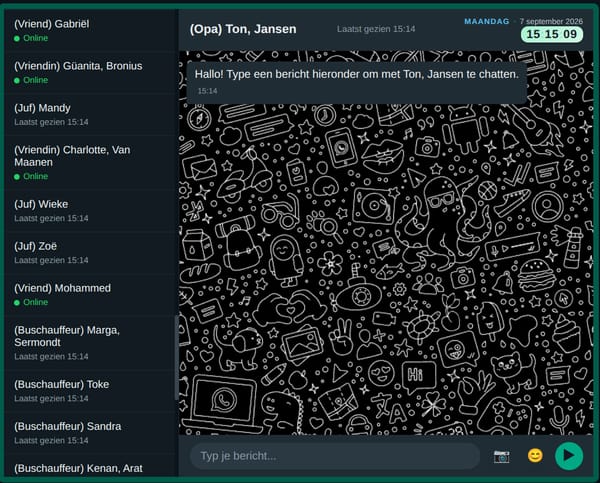
Task: Open chat with (Vriend) Gabriël
Action: (x=91, y=31)
